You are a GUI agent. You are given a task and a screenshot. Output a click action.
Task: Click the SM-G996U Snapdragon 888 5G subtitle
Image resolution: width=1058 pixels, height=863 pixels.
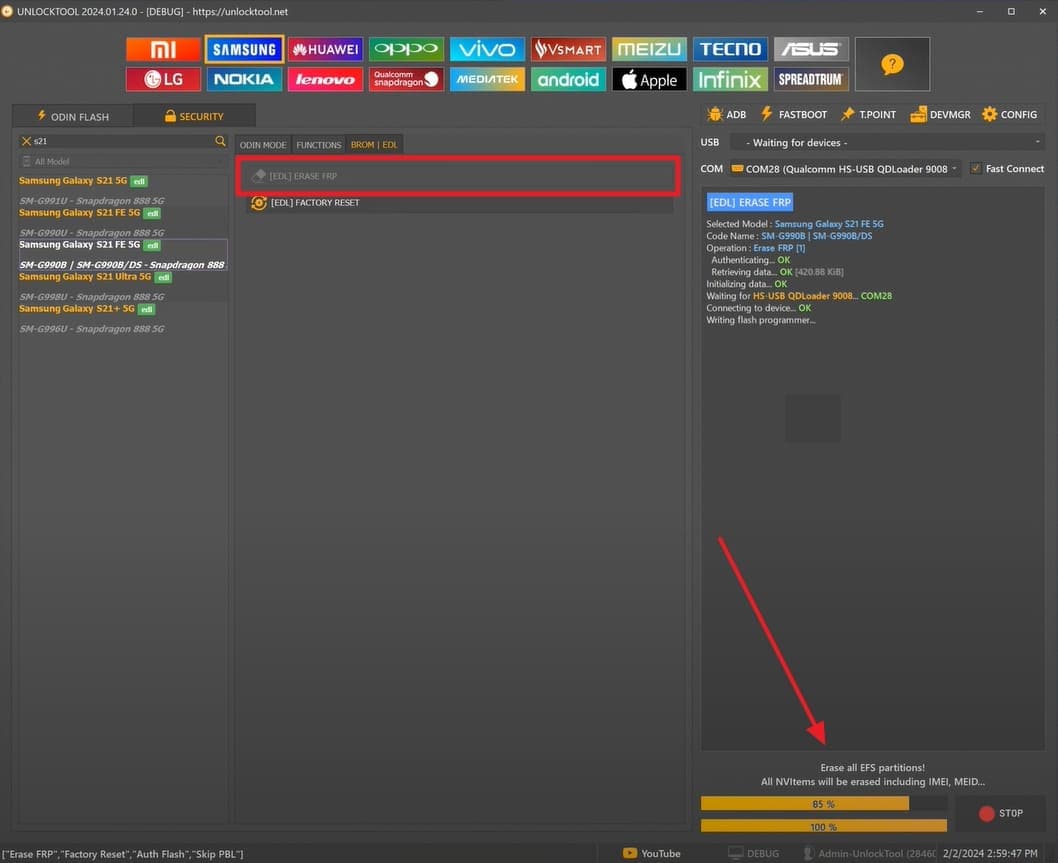(x=92, y=329)
